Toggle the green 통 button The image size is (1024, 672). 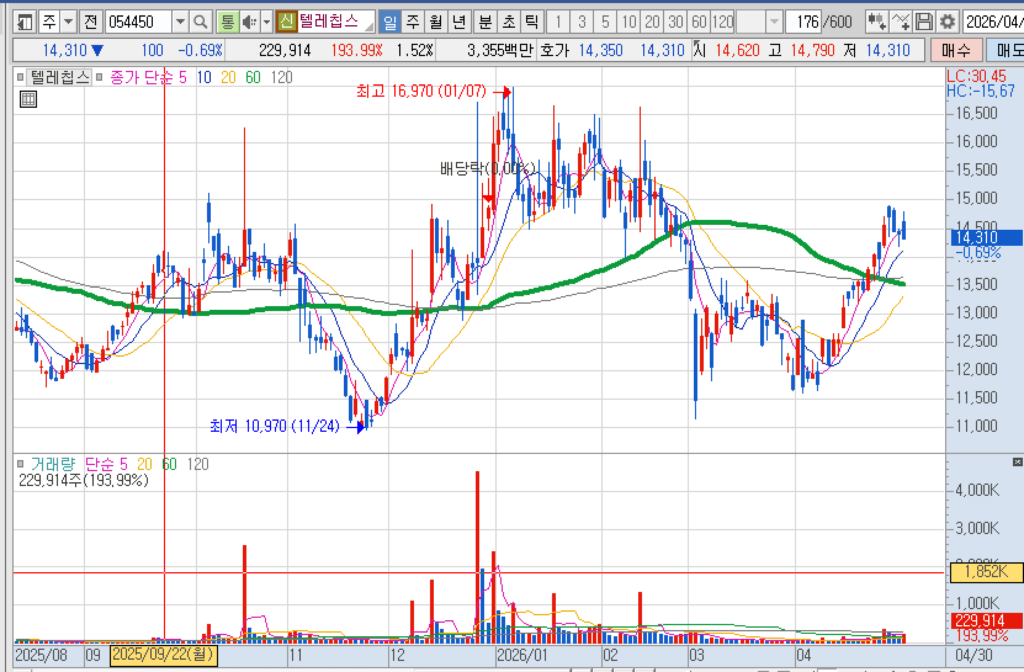(x=227, y=22)
